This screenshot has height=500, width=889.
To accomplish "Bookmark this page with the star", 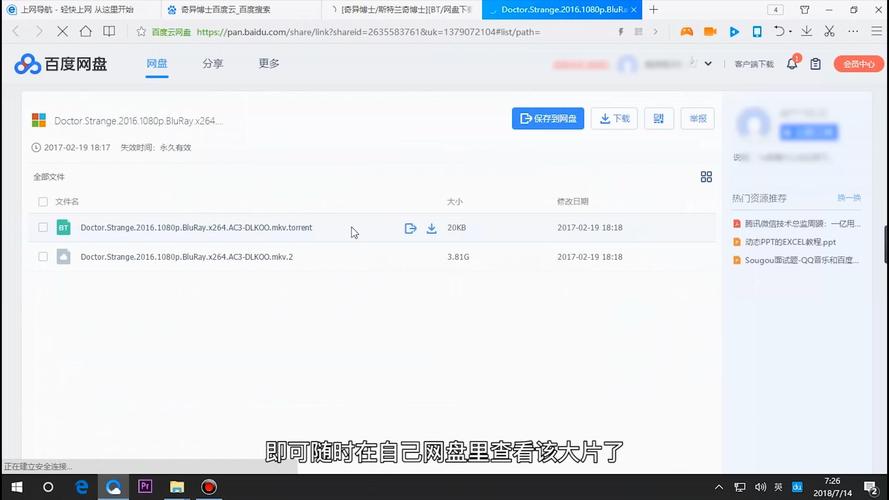I will (141, 32).
